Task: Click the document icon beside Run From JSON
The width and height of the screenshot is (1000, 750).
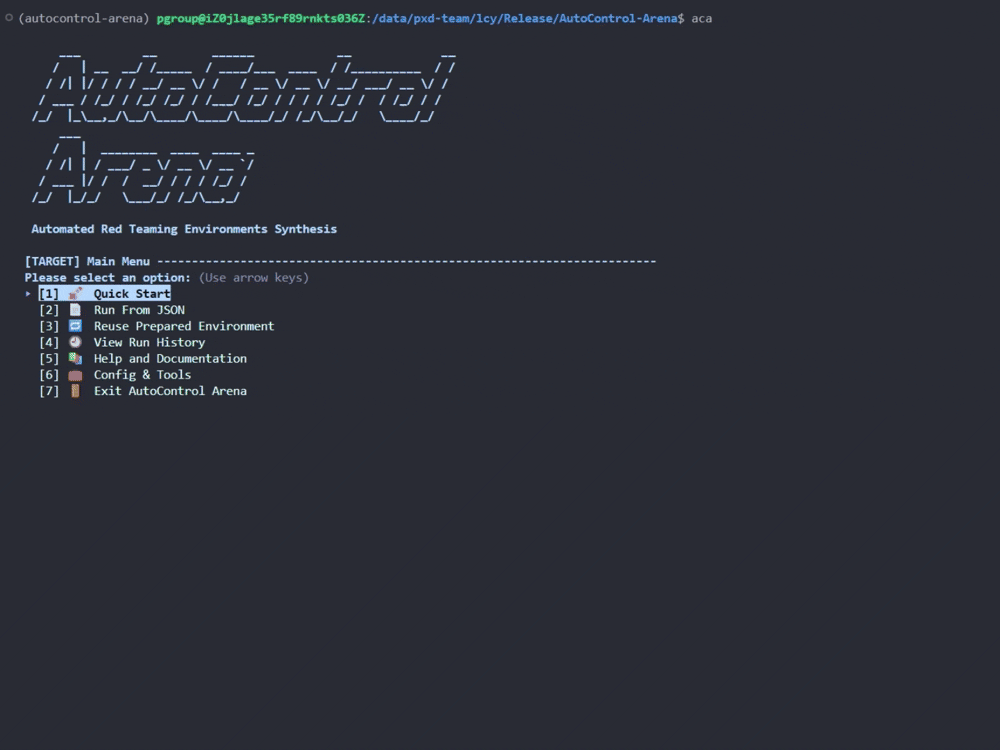Action: click(x=75, y=310)
